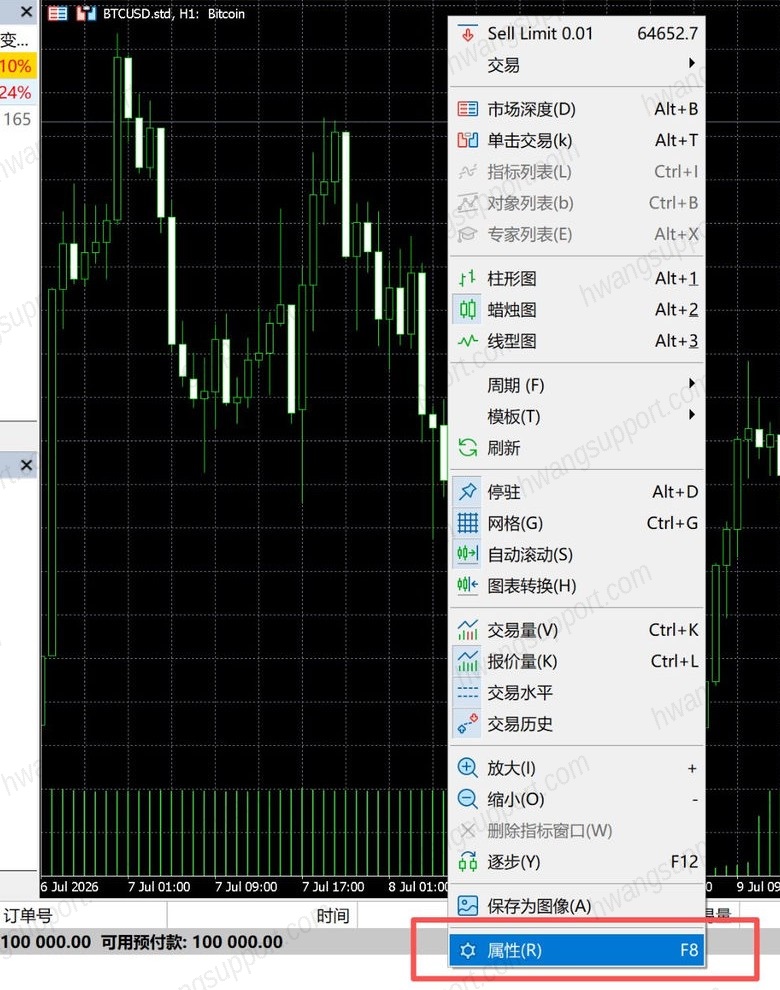Expand the 周期 (F) submenu arrow
This screenshot has height=990, width=780.
(692, 383)
